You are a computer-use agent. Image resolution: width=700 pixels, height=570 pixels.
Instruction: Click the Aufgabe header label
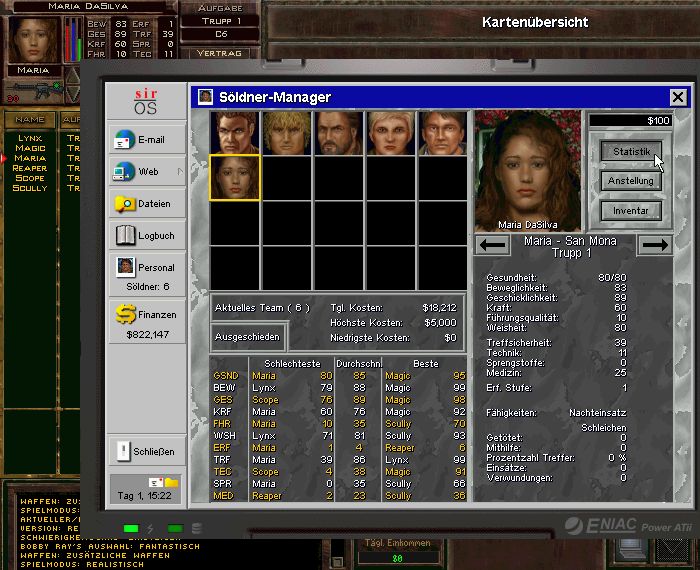(220, 8)
